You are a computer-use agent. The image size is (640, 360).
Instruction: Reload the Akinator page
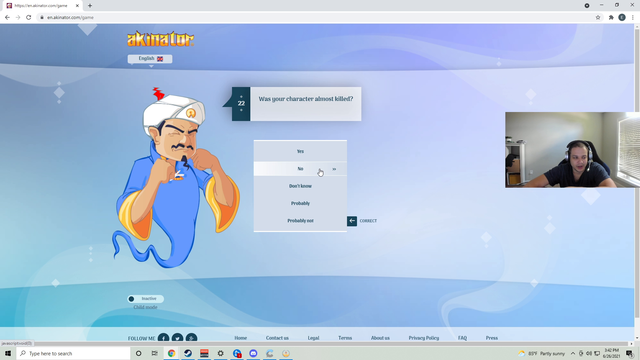tap(29, 18)
